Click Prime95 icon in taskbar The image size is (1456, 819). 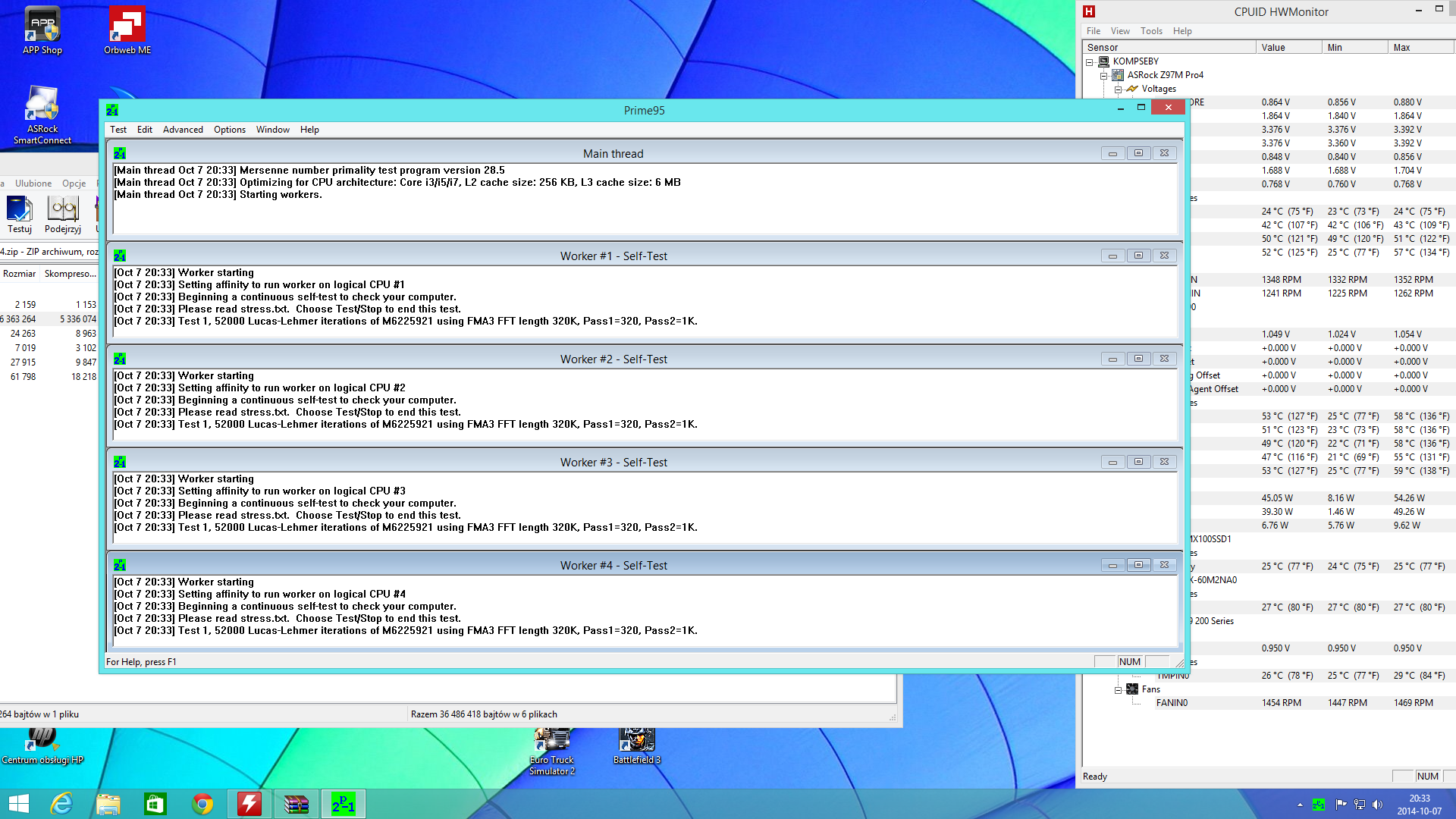[344, 804]
